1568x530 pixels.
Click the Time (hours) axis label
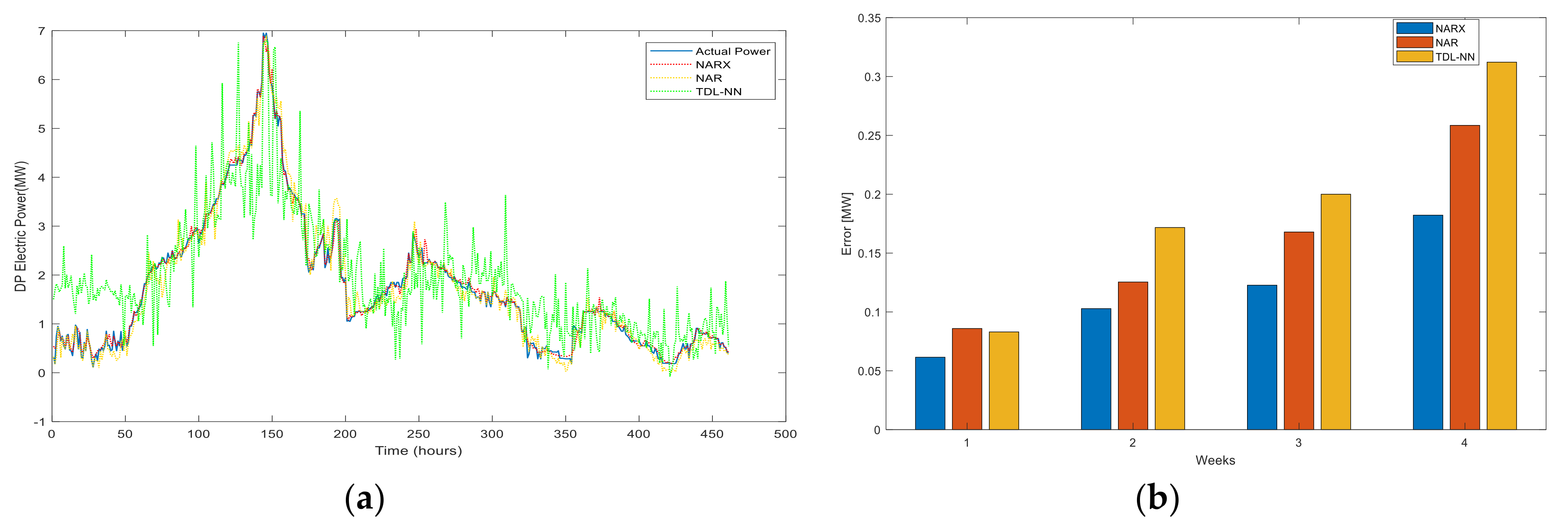[x=418, y=451]
